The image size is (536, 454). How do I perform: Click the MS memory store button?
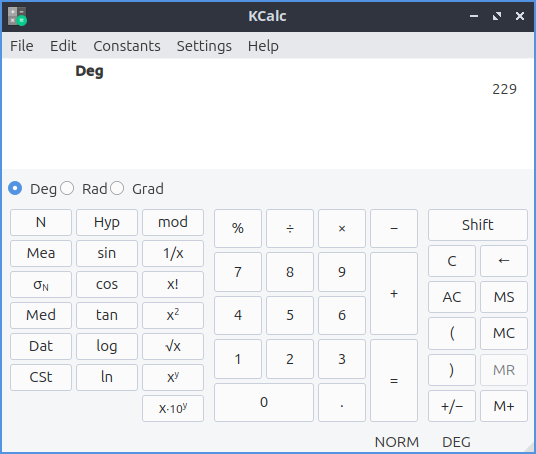coord(504,297)
